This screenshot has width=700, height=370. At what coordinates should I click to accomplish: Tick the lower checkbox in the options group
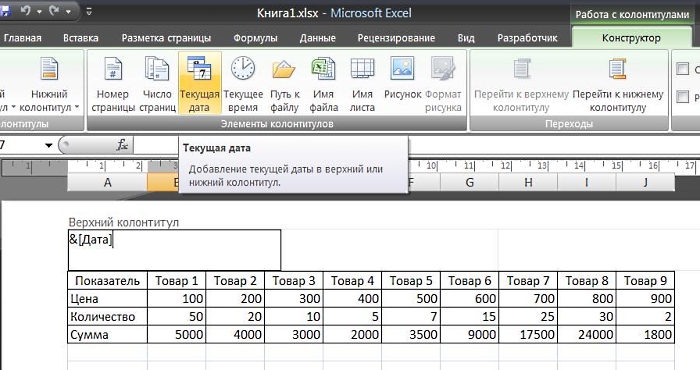[683, 96]
